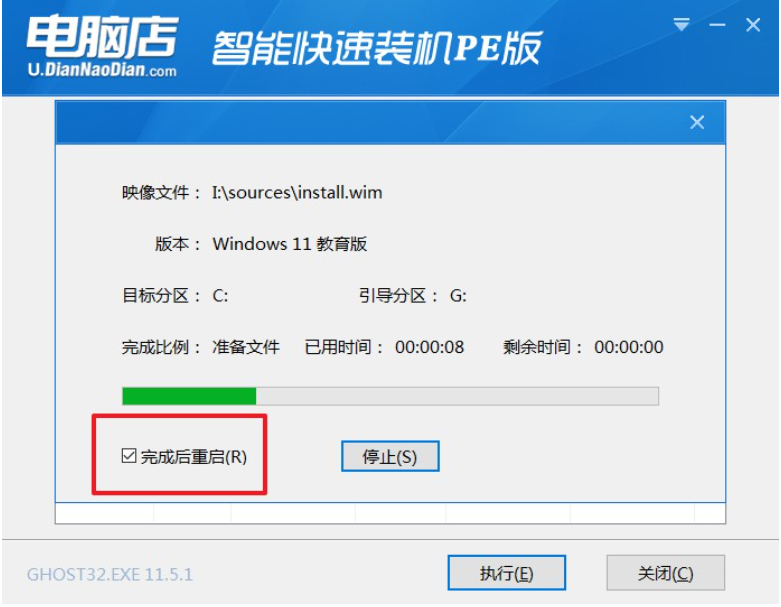This screenshot has width=781, height=607.
Task: Click the 完成后重启(R) label text
Action: coord(193,457)
